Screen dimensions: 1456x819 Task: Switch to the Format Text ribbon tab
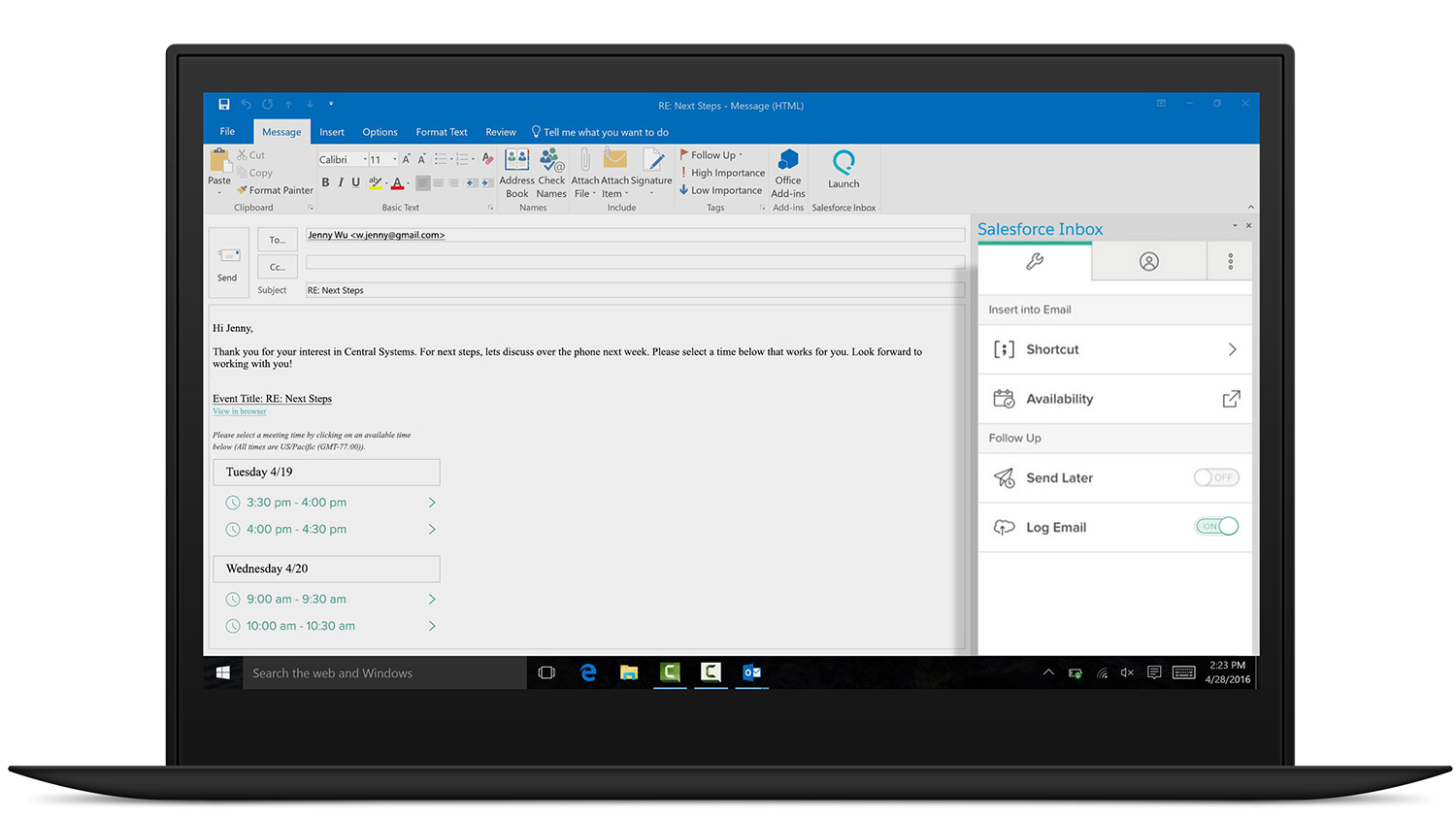coord(441,132)
